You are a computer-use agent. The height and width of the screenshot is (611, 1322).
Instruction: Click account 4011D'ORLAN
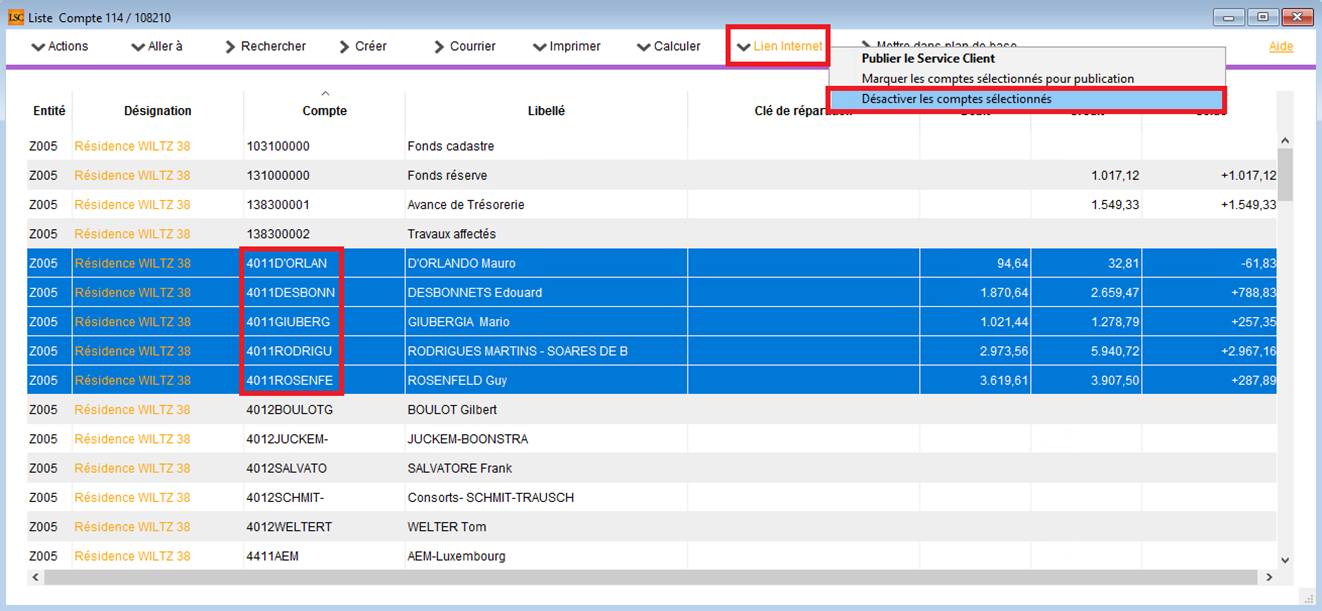click(x=287, y=263)
